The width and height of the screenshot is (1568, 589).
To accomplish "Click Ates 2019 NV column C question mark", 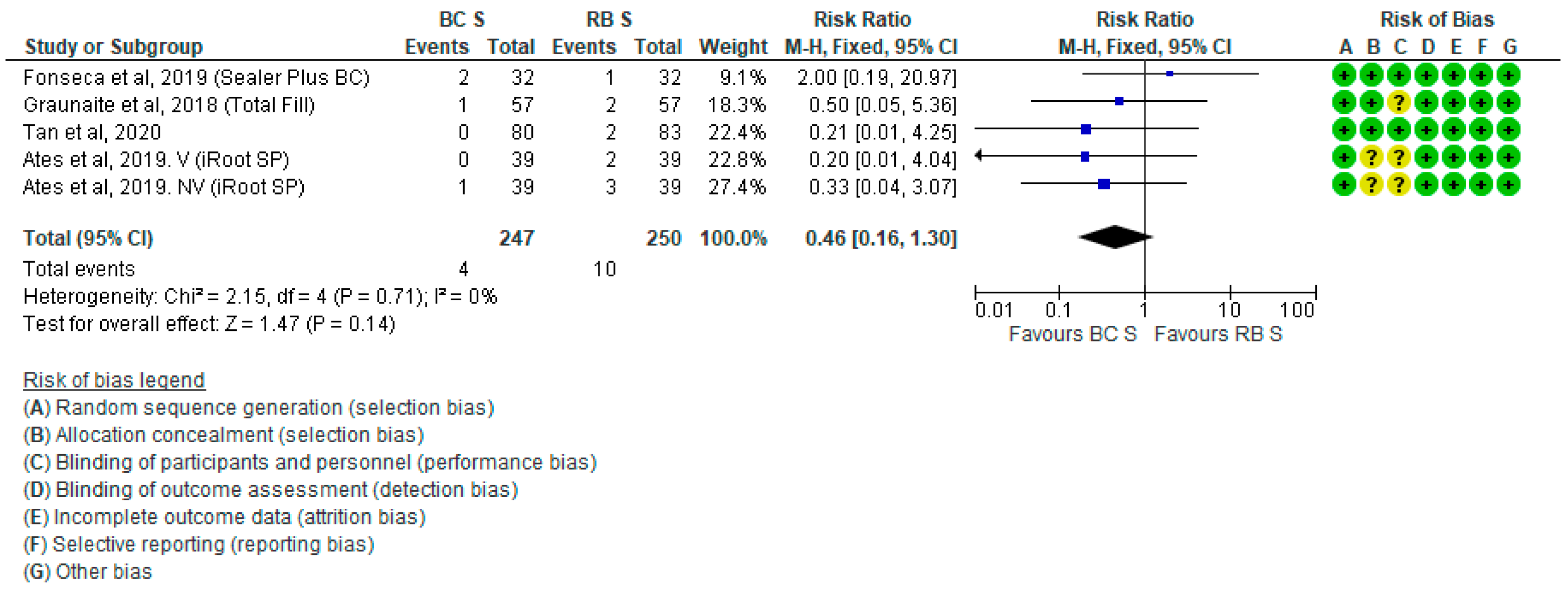I will (1398, 185).
